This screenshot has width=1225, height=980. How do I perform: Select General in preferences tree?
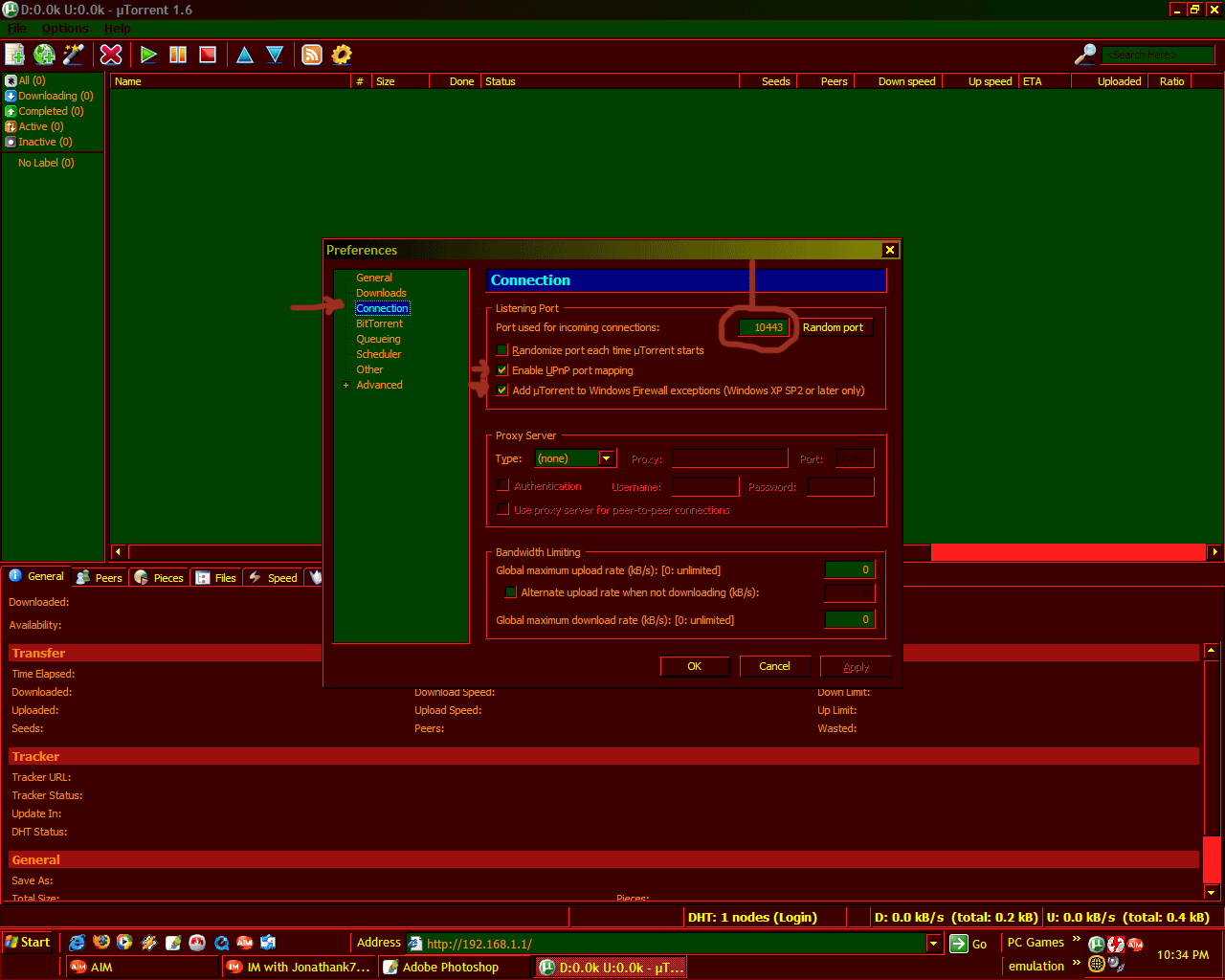pos(374,278)
